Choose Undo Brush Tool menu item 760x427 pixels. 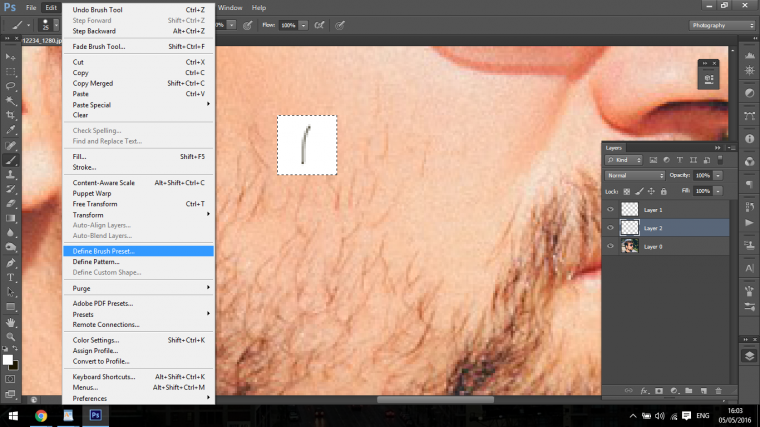coord(139,10)
